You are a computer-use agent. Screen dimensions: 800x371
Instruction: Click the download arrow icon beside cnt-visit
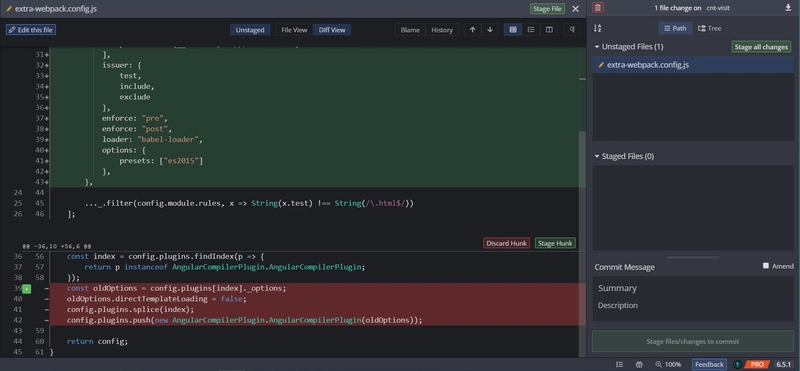[x=788, y=8]
